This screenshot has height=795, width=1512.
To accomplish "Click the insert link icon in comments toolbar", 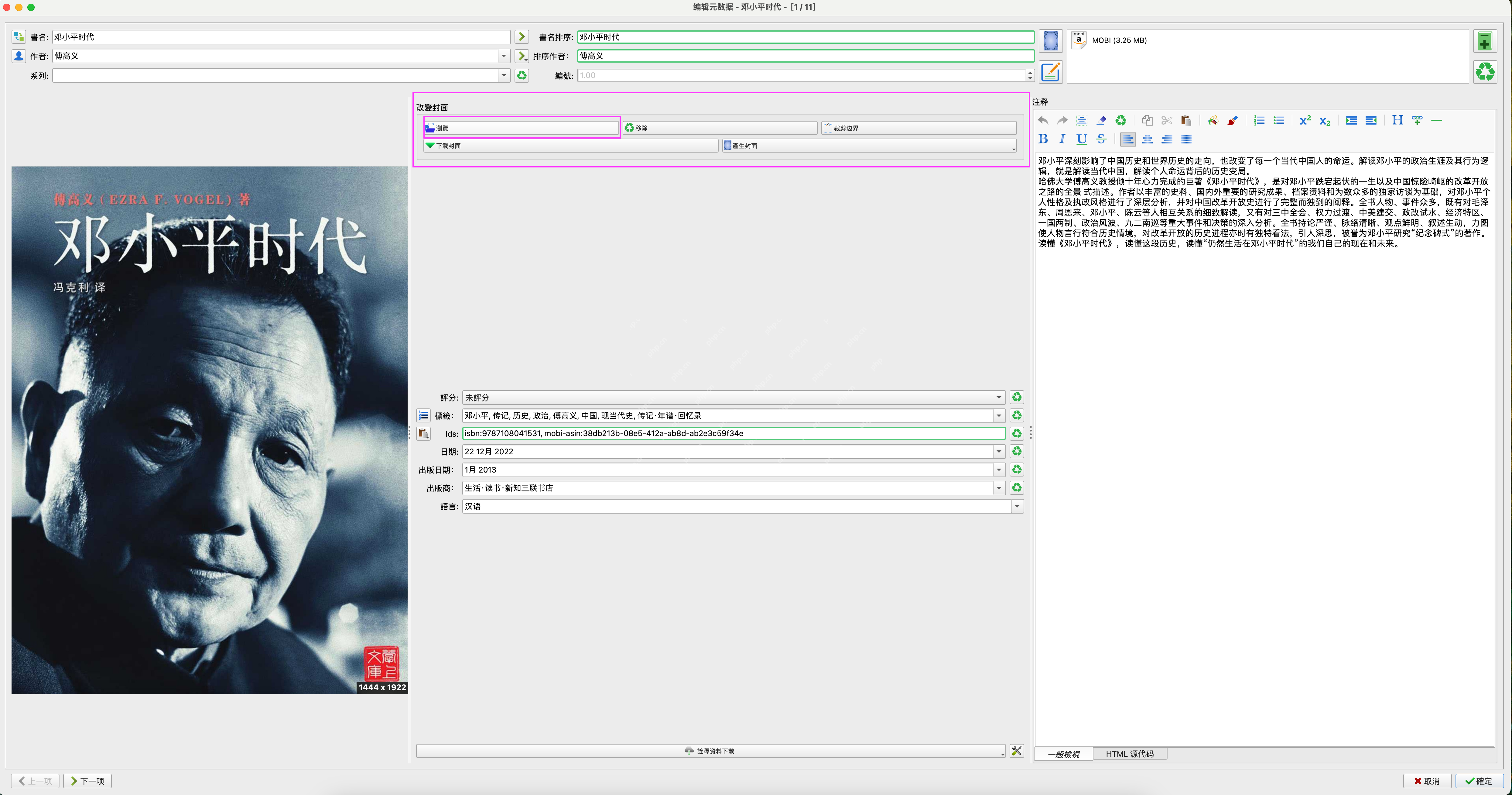I will (x=1417, y=120).
